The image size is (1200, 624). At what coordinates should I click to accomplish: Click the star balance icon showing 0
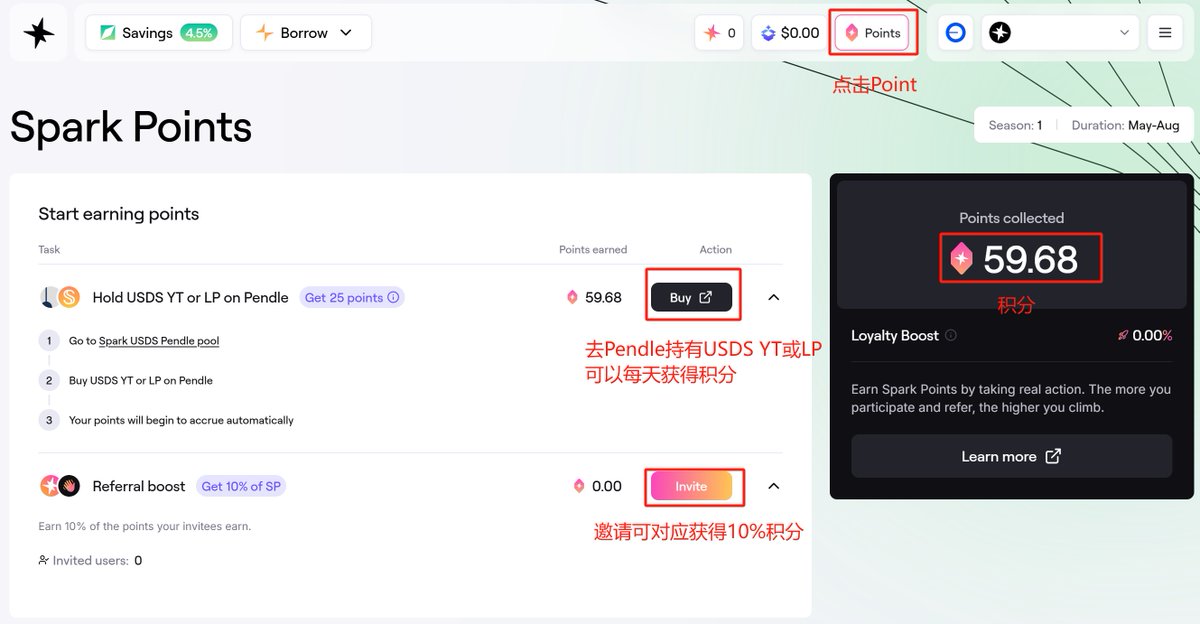coord(719,33)
